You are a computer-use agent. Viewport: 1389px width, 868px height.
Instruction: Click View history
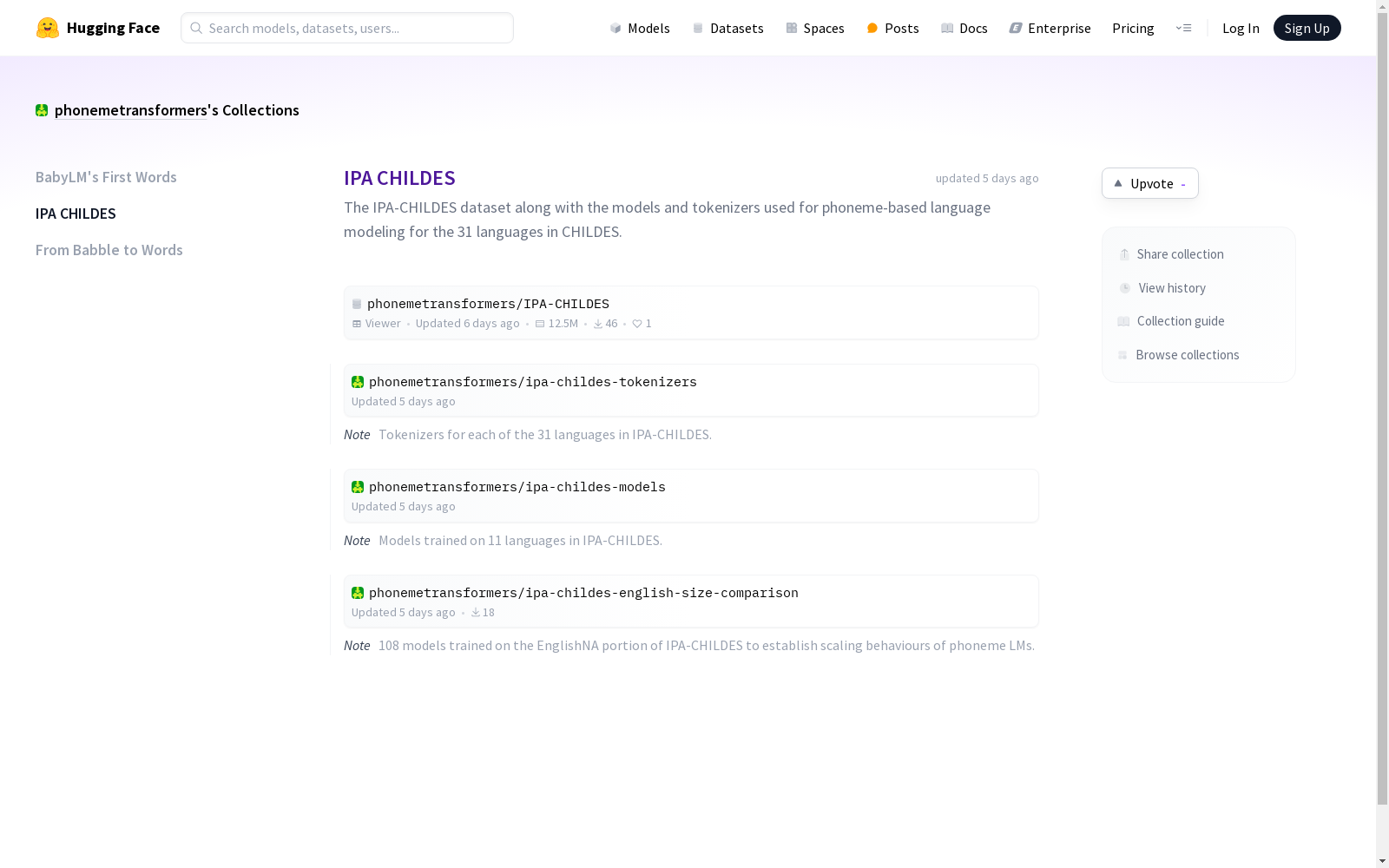(x=1162, y=288)
